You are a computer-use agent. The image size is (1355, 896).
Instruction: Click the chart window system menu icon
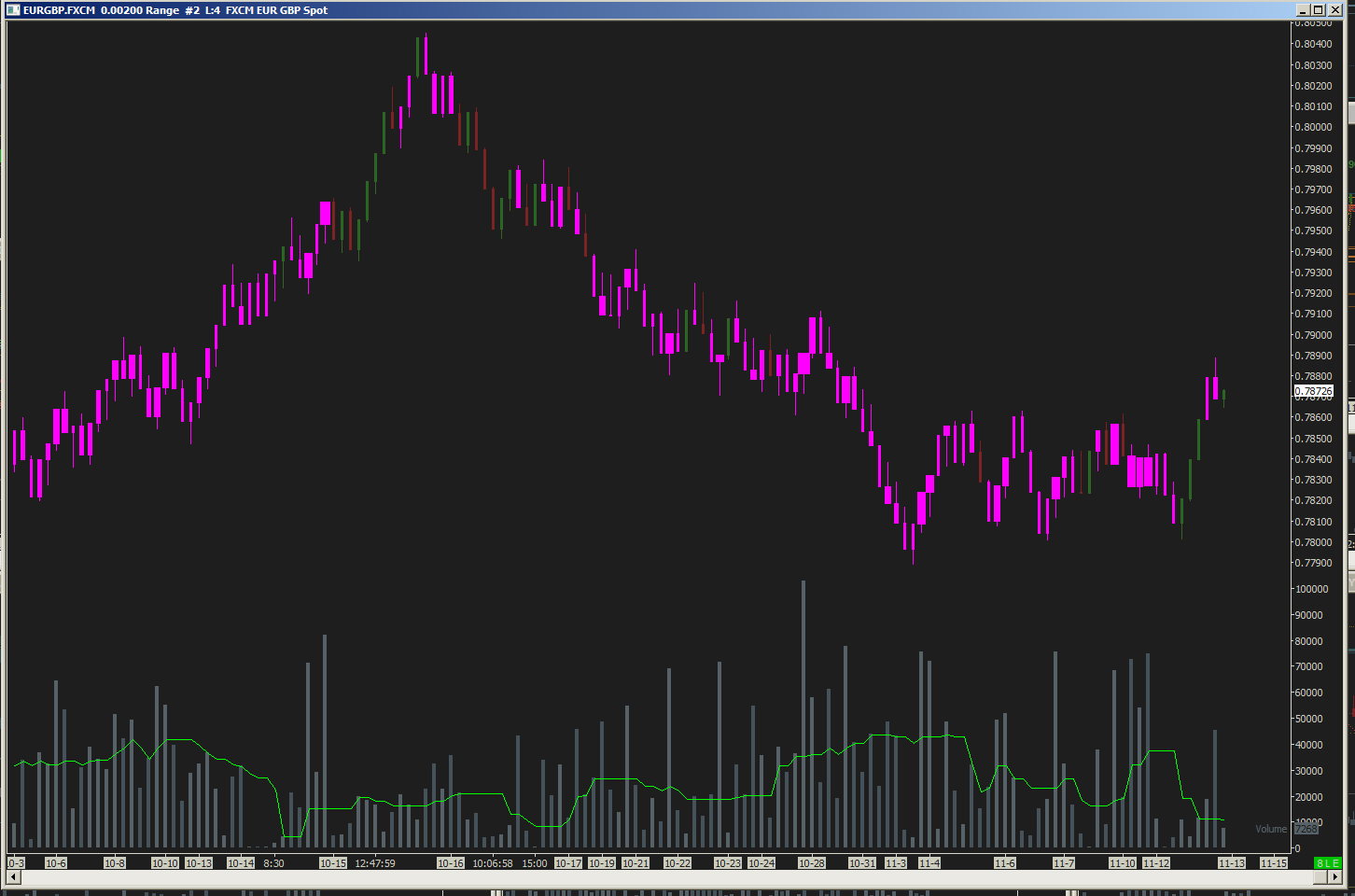(x=13, y=10)
